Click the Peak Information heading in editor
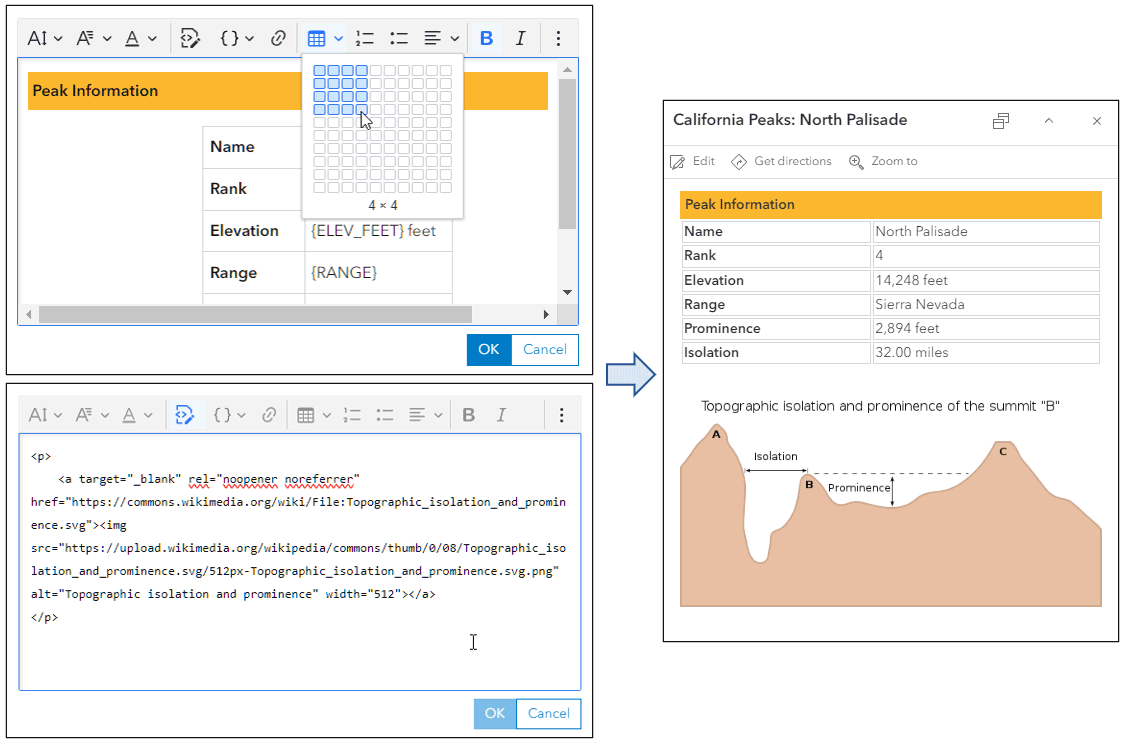This screenshot has height=743, width=1125. point(95,91)
